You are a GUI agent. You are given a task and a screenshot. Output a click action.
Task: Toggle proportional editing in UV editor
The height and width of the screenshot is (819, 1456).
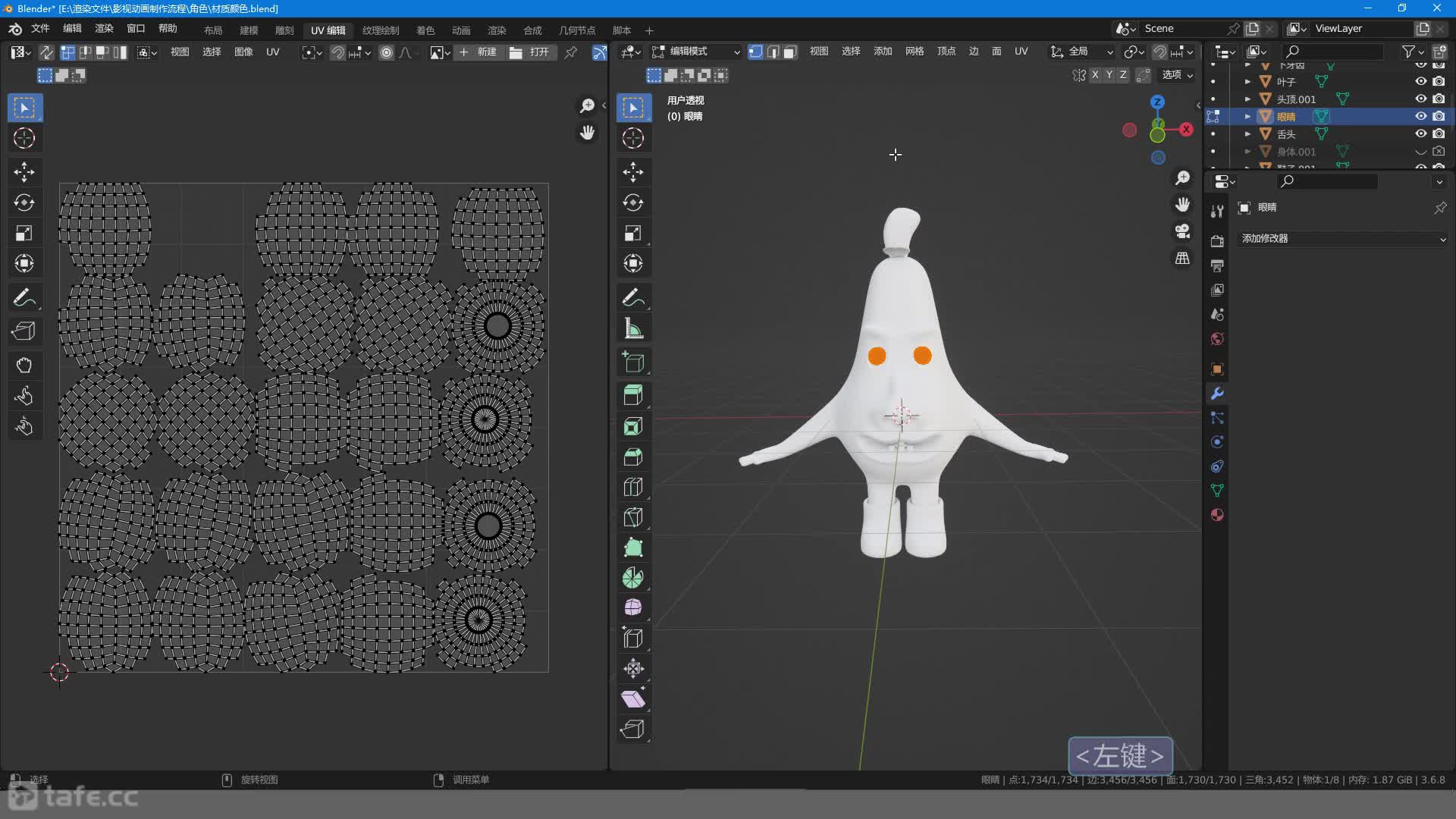(x=387, y=52)
